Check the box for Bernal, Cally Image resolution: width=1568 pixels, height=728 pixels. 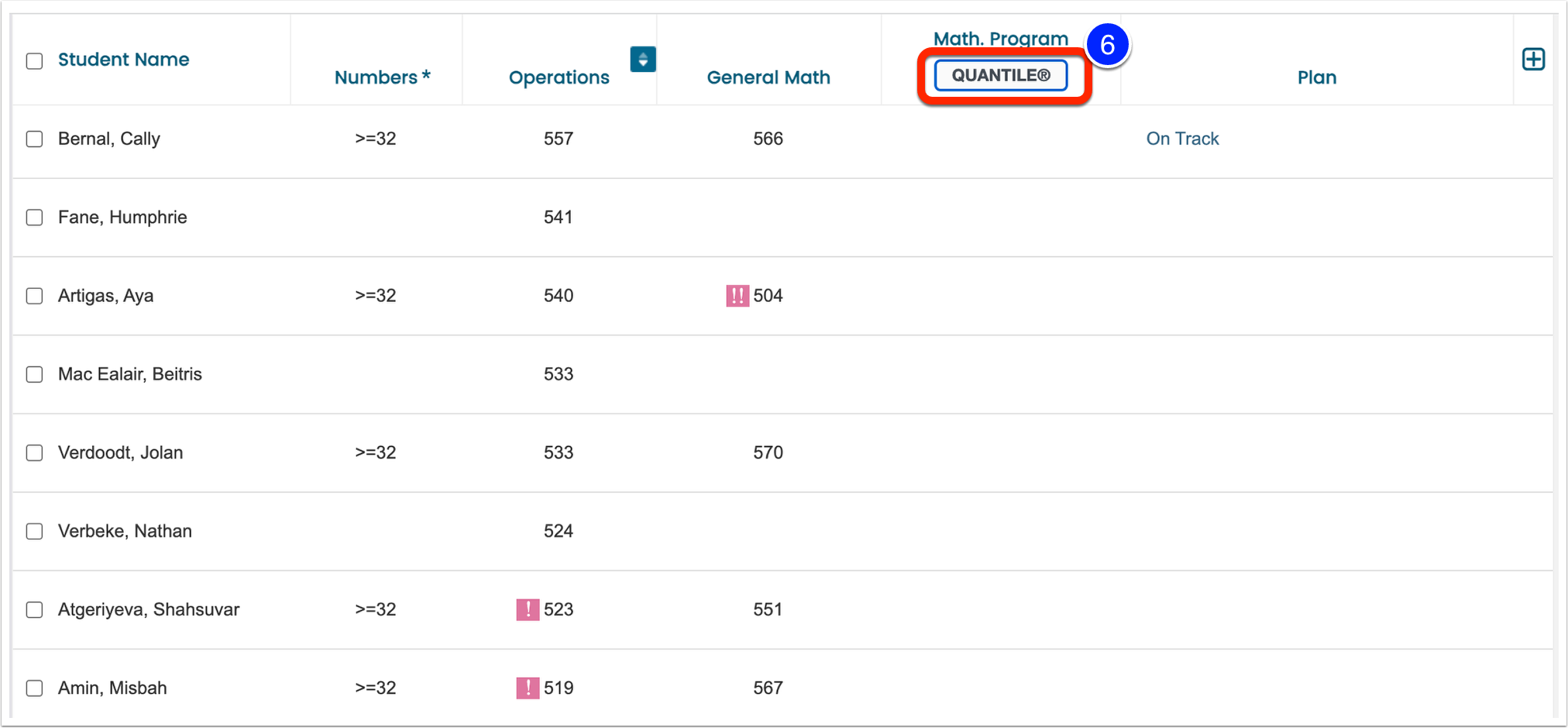[34, 139]
